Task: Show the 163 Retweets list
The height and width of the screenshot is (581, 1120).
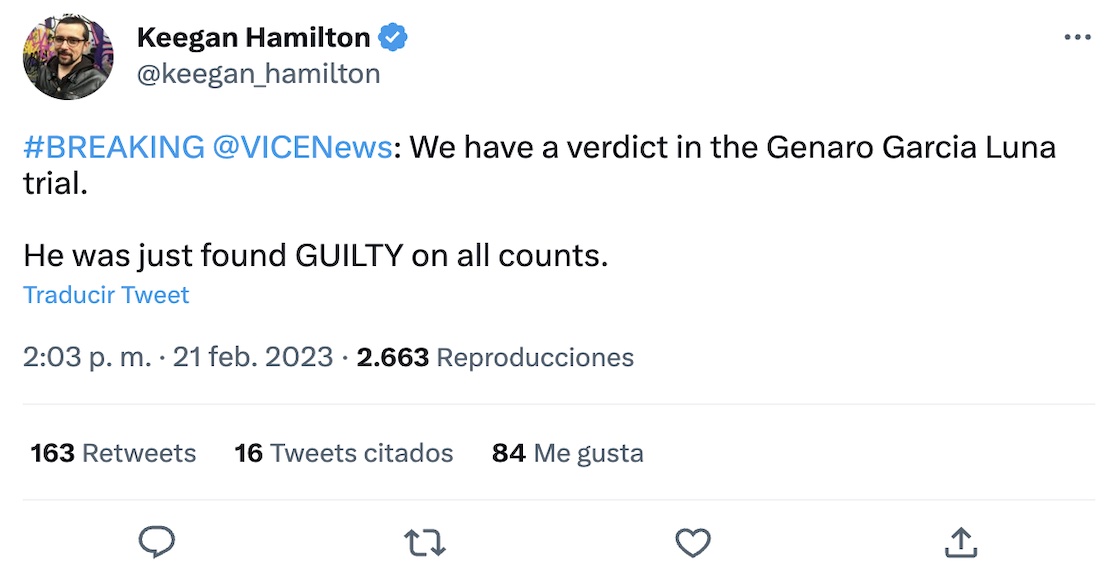Action: (113, 453)
